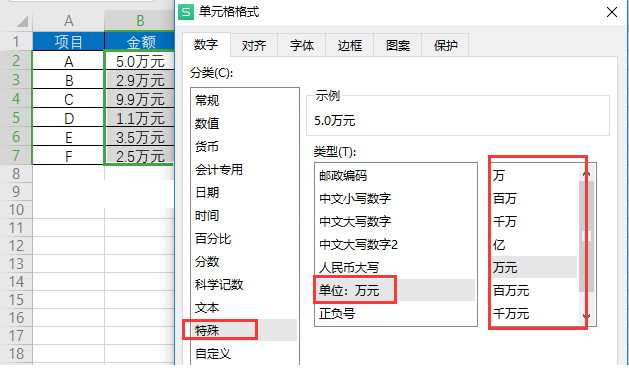Select row 12 header
This screenshot has width=629, height=370.
click(x=16, y=246)
